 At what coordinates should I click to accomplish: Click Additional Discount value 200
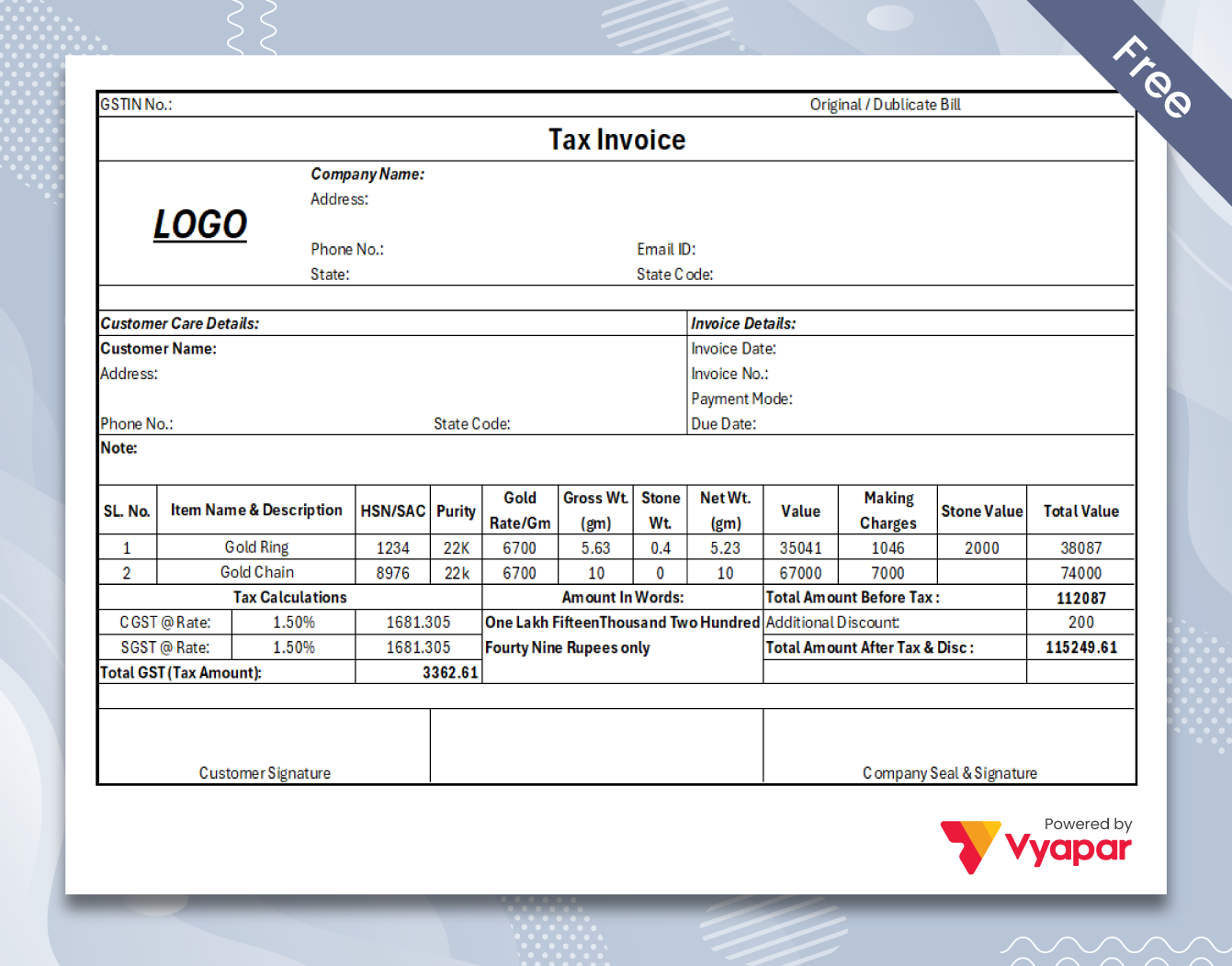1081,623
